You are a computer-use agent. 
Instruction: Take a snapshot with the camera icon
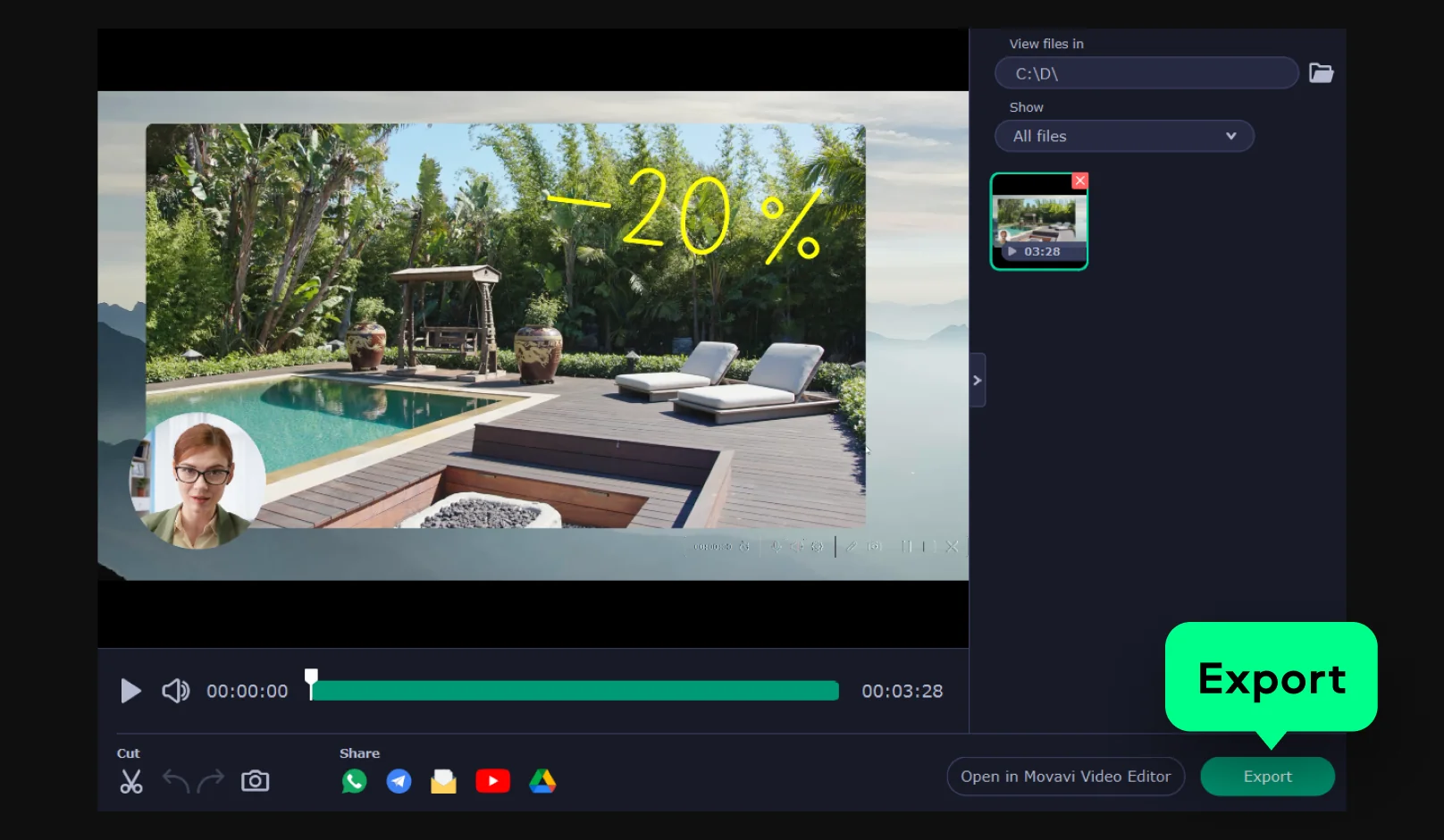pos(256,782)
